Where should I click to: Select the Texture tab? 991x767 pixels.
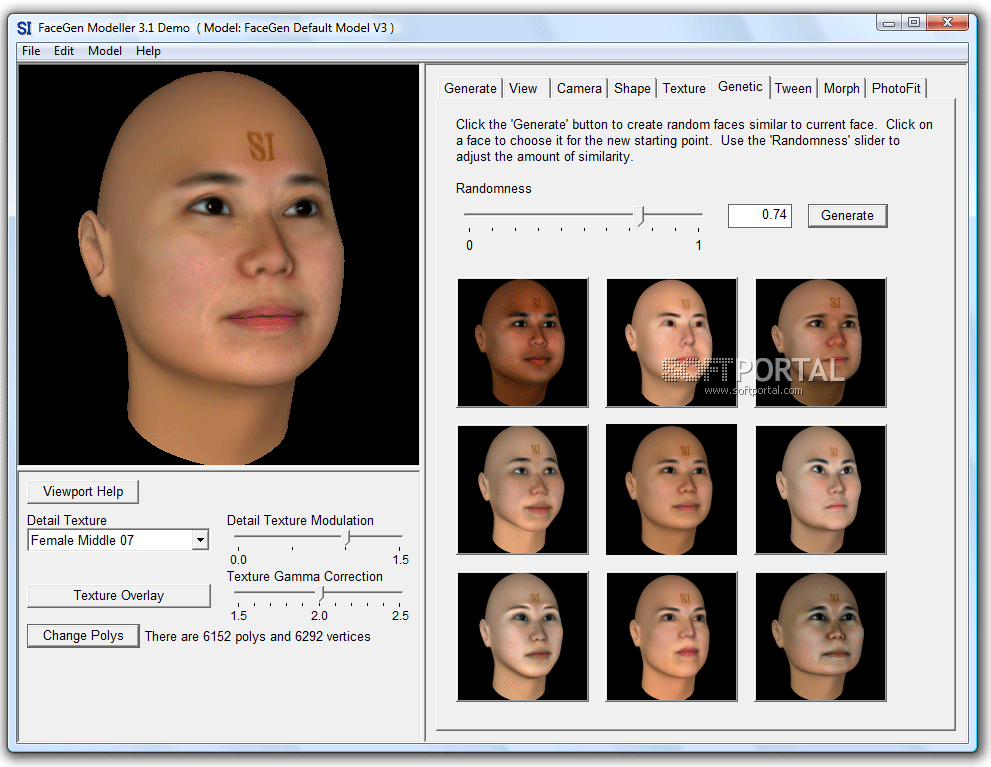click(x=684, y=88)
